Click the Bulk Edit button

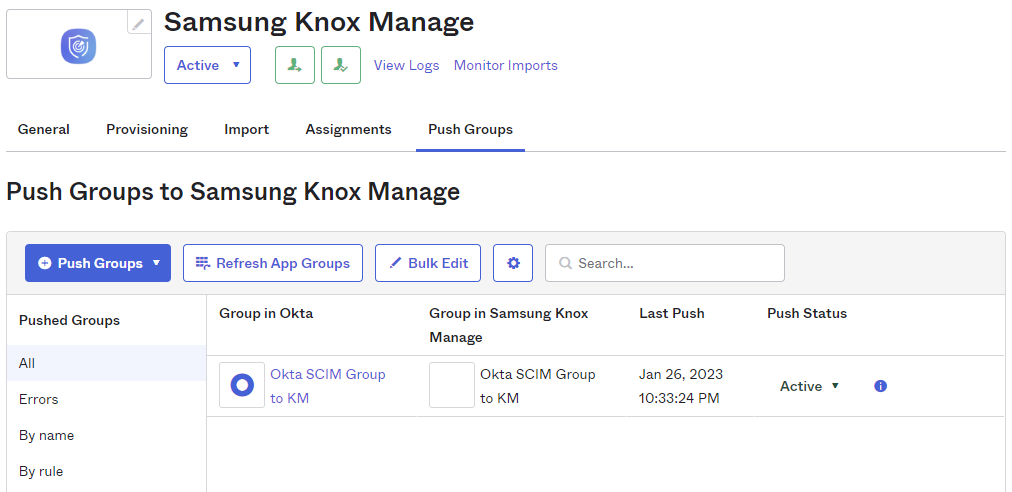point(428,263)
